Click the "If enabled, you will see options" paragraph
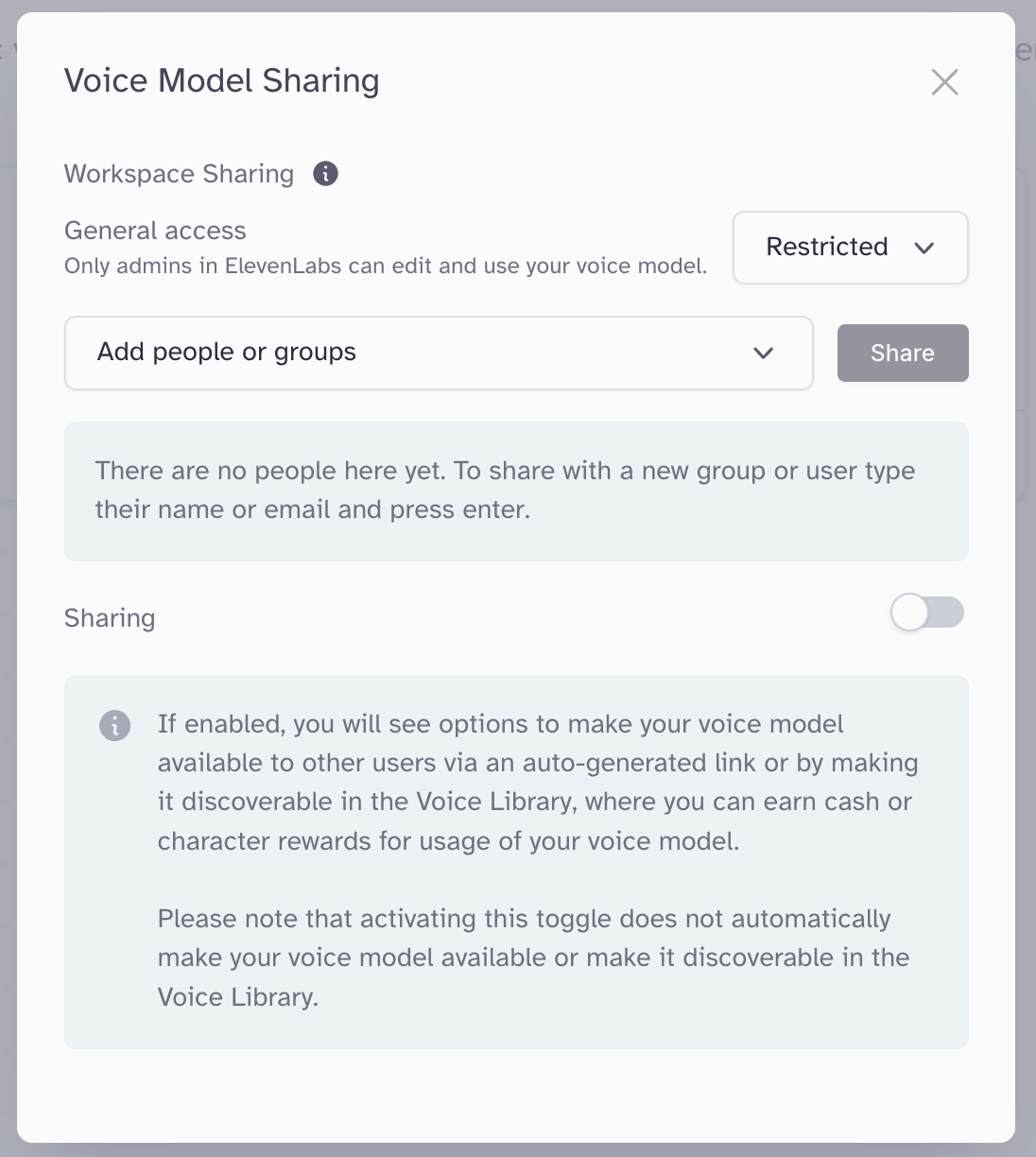Image resolution: width=1036 pixels, height=1157 pixels. coord(537,782)
